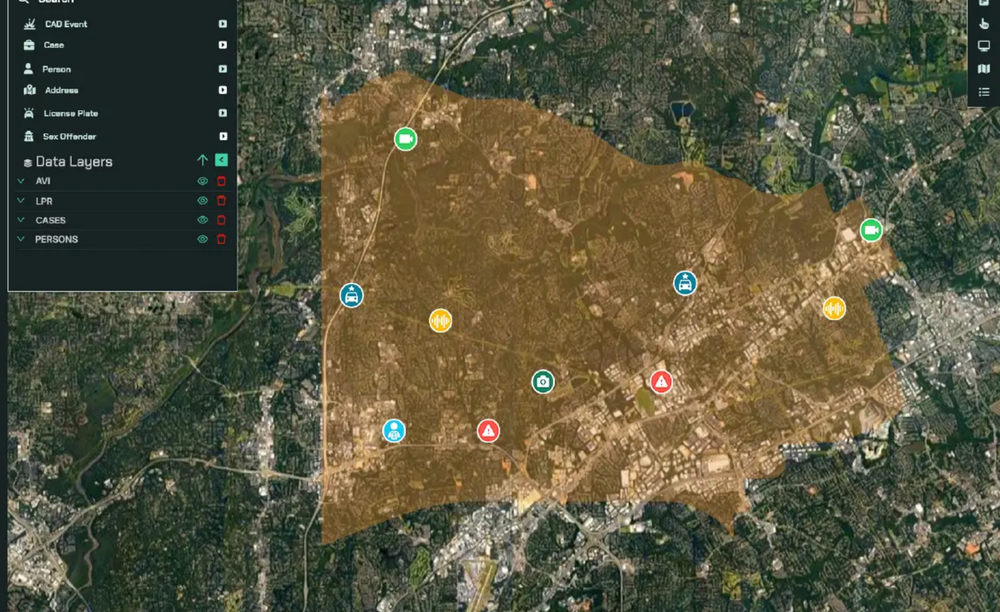
Task: Click the dark green photo camera map marker
Action: 543,382
